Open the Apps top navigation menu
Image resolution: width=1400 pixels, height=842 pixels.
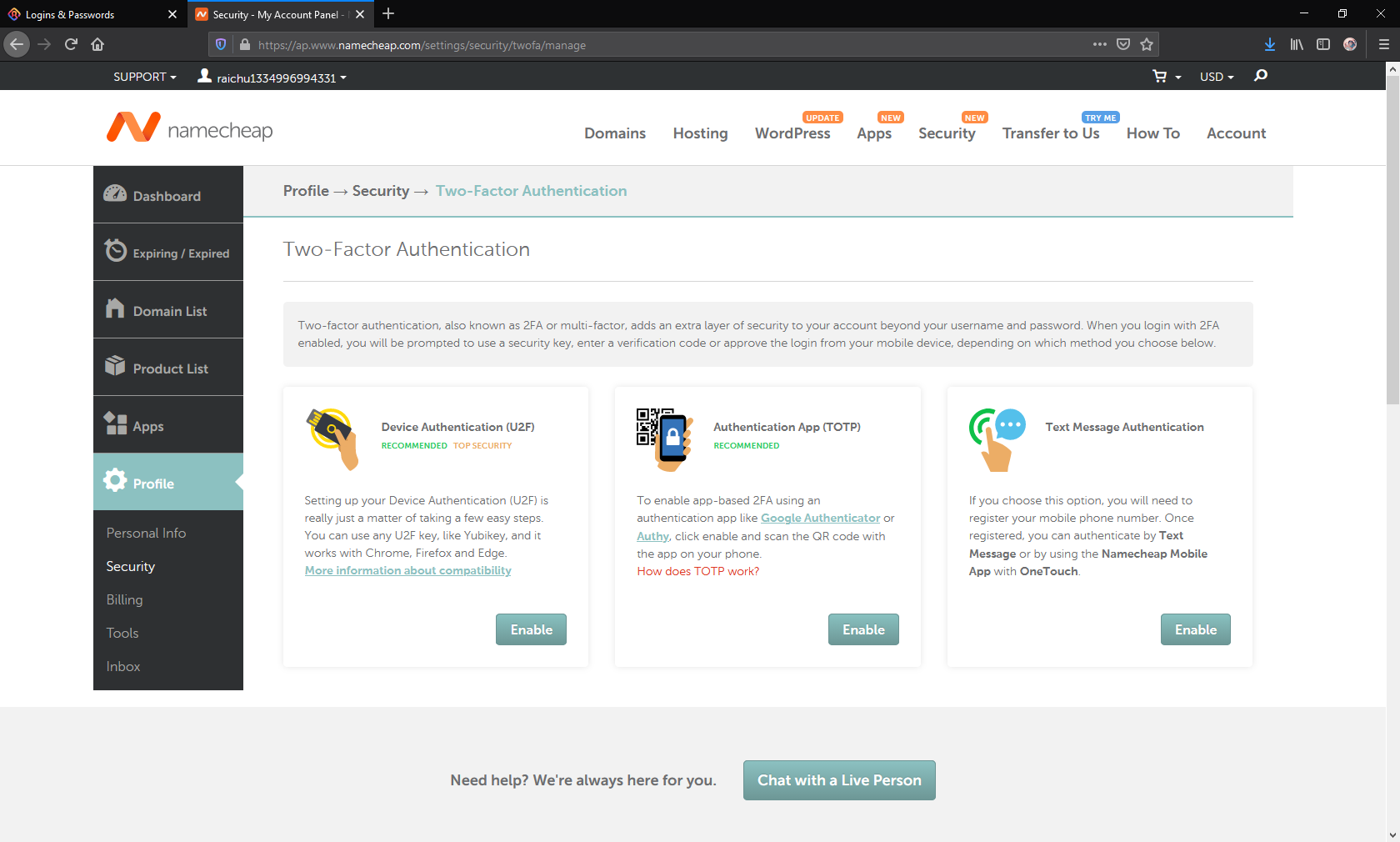(x=874, y=133)
